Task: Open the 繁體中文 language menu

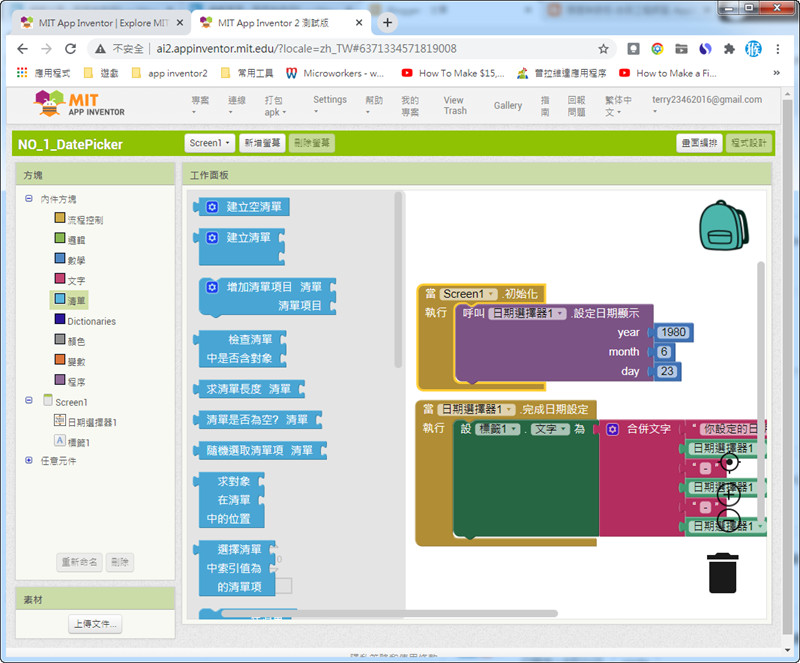Action: (x=618, y=106)
